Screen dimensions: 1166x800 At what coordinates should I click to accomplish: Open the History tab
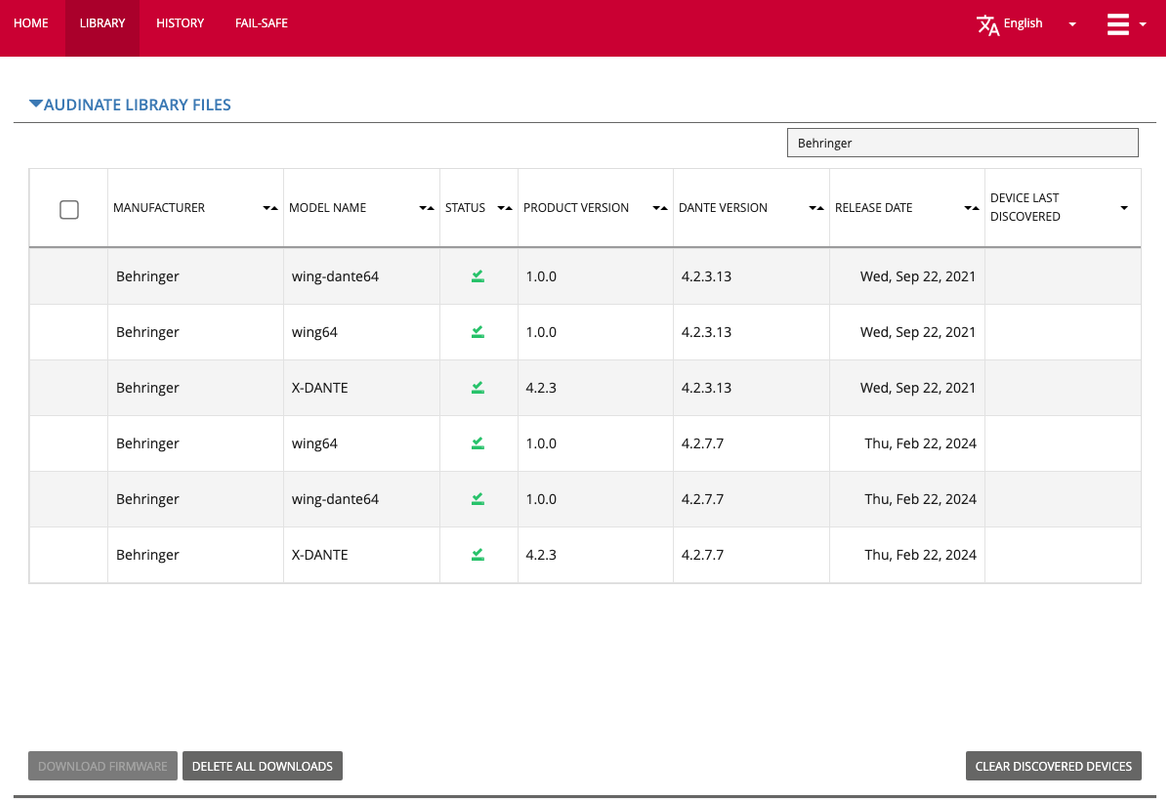click(180, 23)
